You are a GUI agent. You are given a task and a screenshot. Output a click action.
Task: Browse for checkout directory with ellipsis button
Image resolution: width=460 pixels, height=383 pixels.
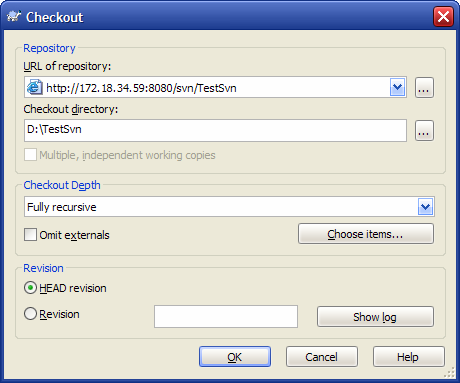(x=424, y=130)
